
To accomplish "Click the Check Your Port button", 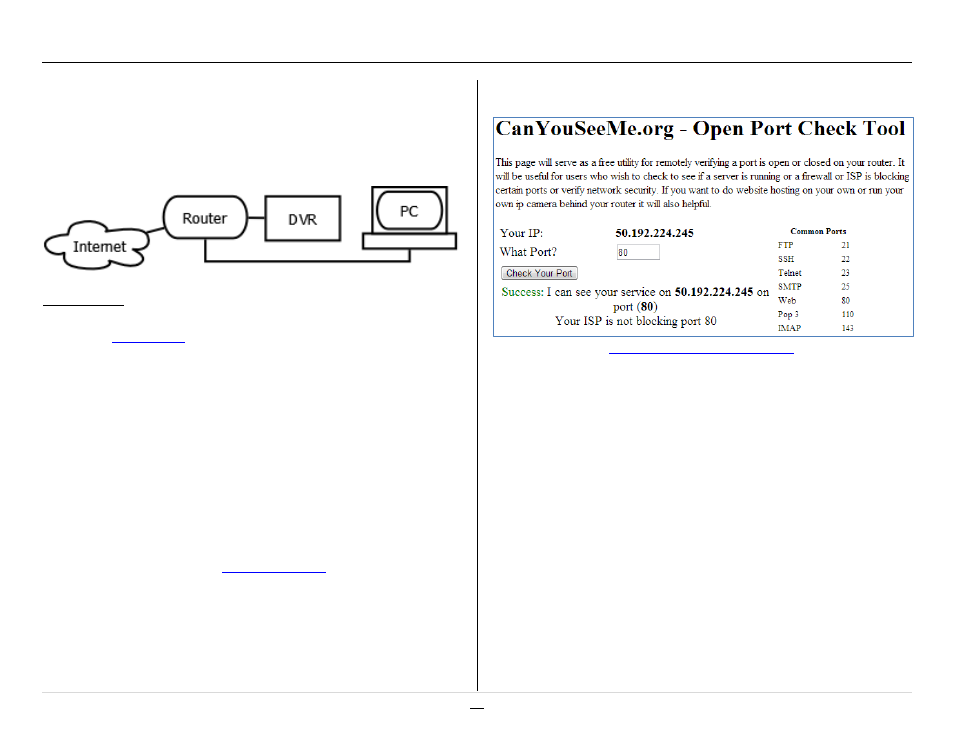I will pyautogui.click(x=539, y=273).
